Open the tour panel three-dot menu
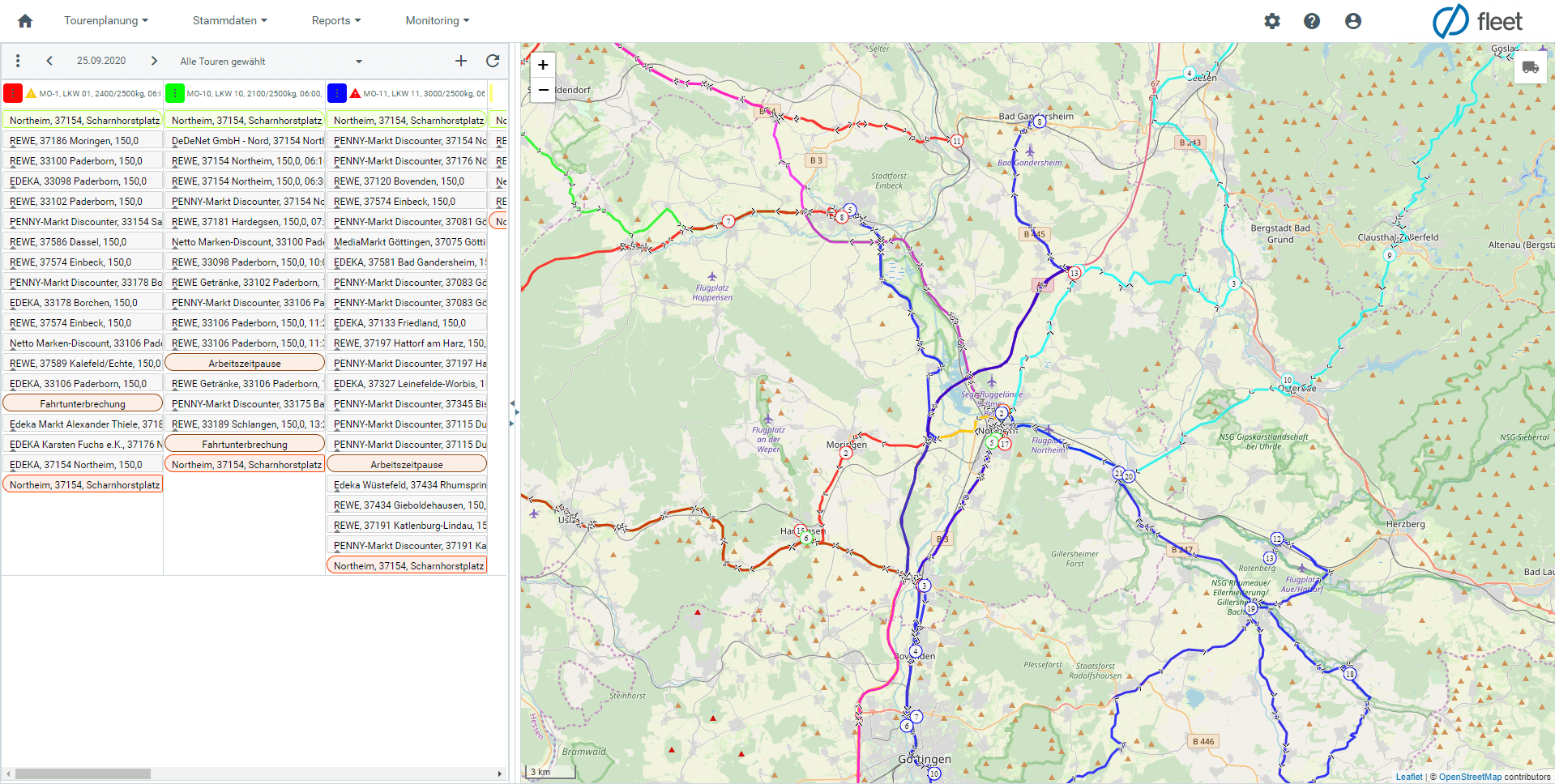1555x784 pixels. point(18,61)
